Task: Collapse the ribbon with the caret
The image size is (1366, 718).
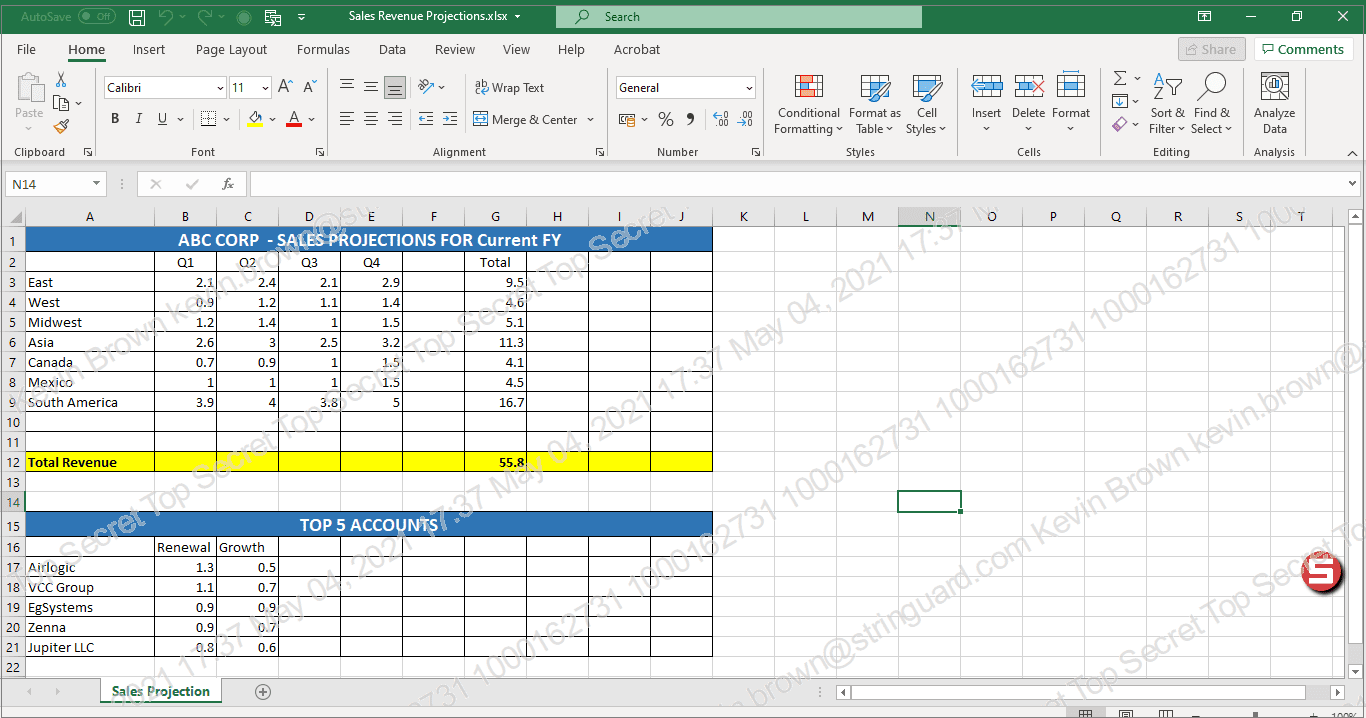Action: [x=1353, y=153]
